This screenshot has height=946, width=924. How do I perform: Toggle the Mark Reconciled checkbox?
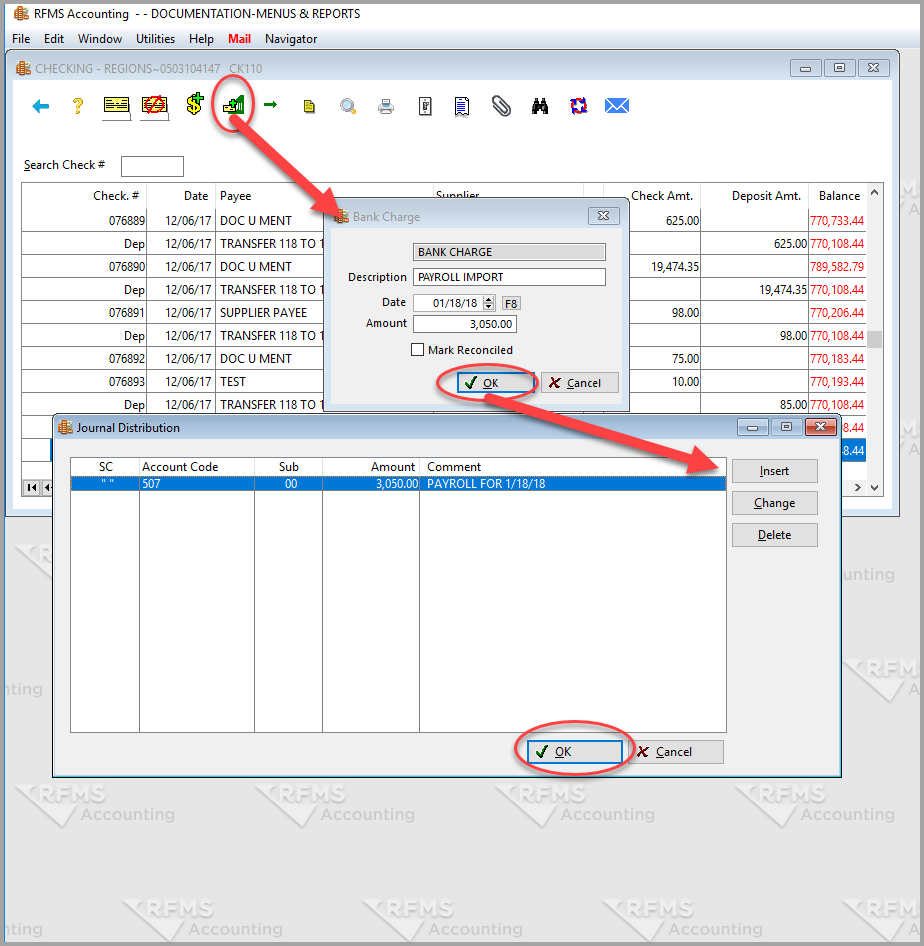coord(417,350)
